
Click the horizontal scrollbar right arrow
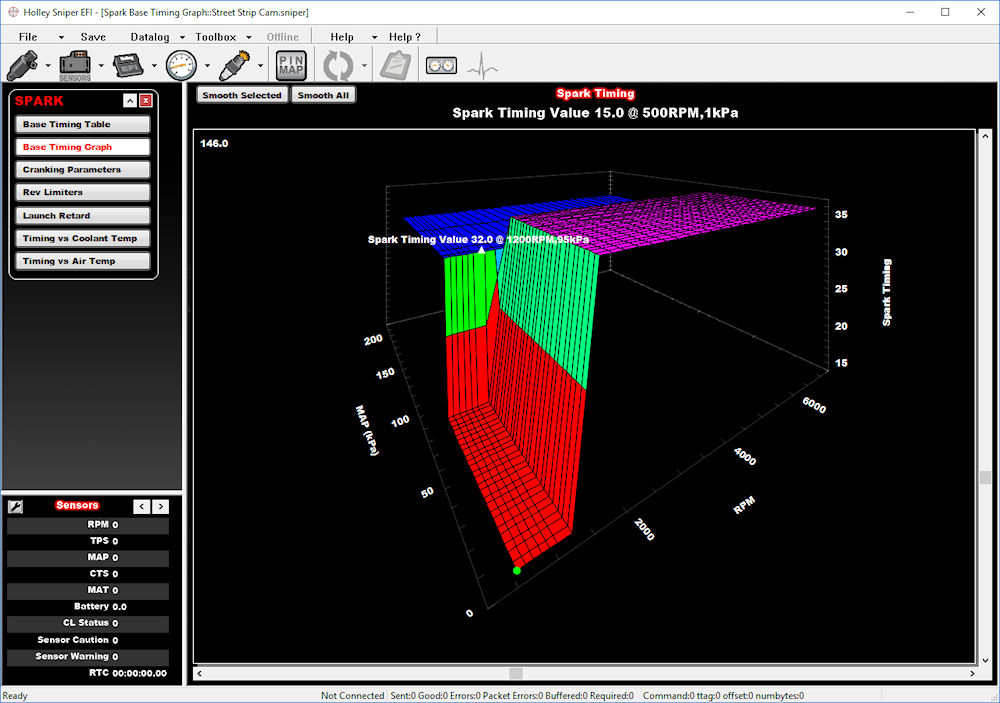[x=973, y=674]
